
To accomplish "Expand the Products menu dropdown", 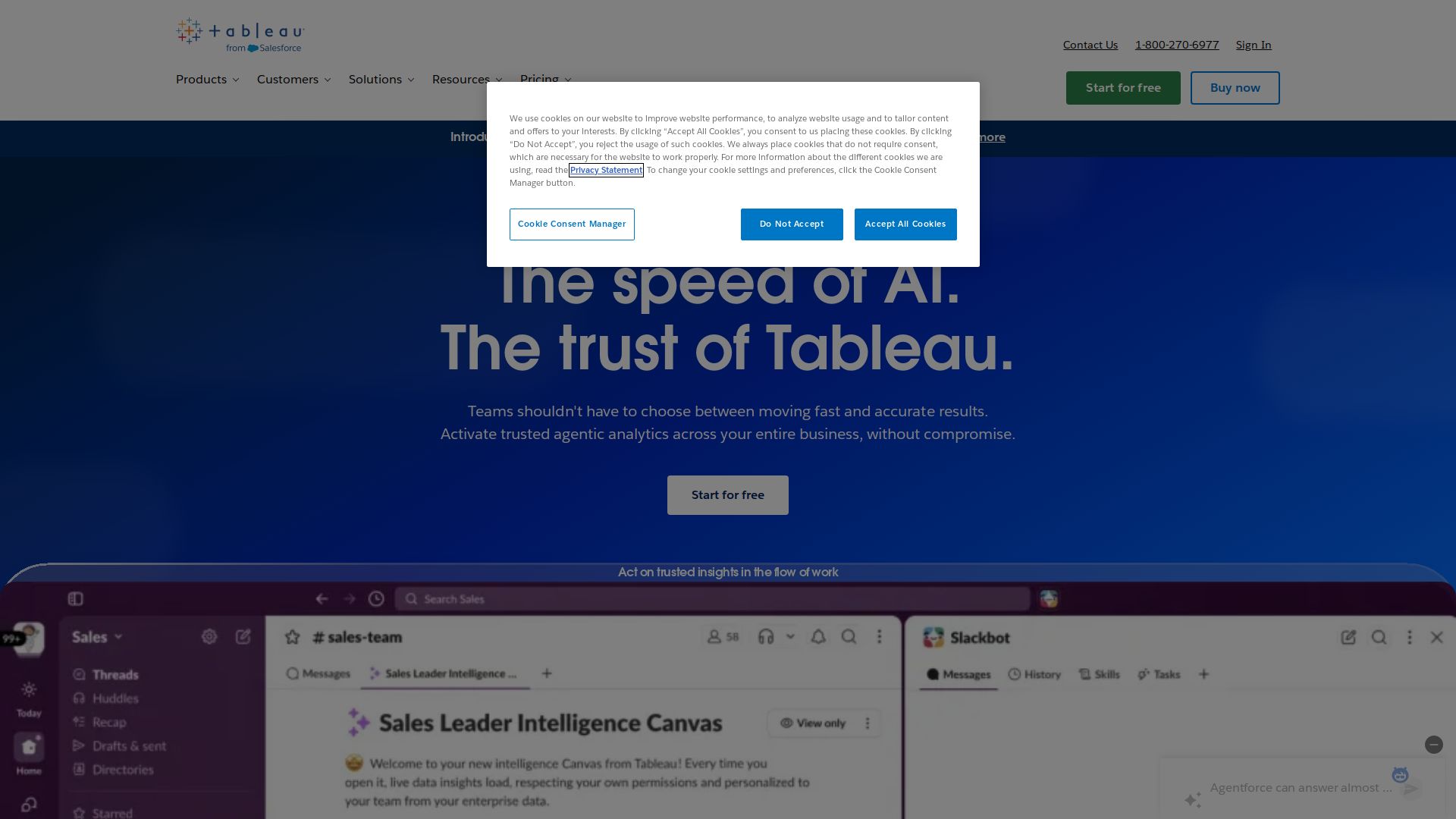I will [x=207, y=80].
